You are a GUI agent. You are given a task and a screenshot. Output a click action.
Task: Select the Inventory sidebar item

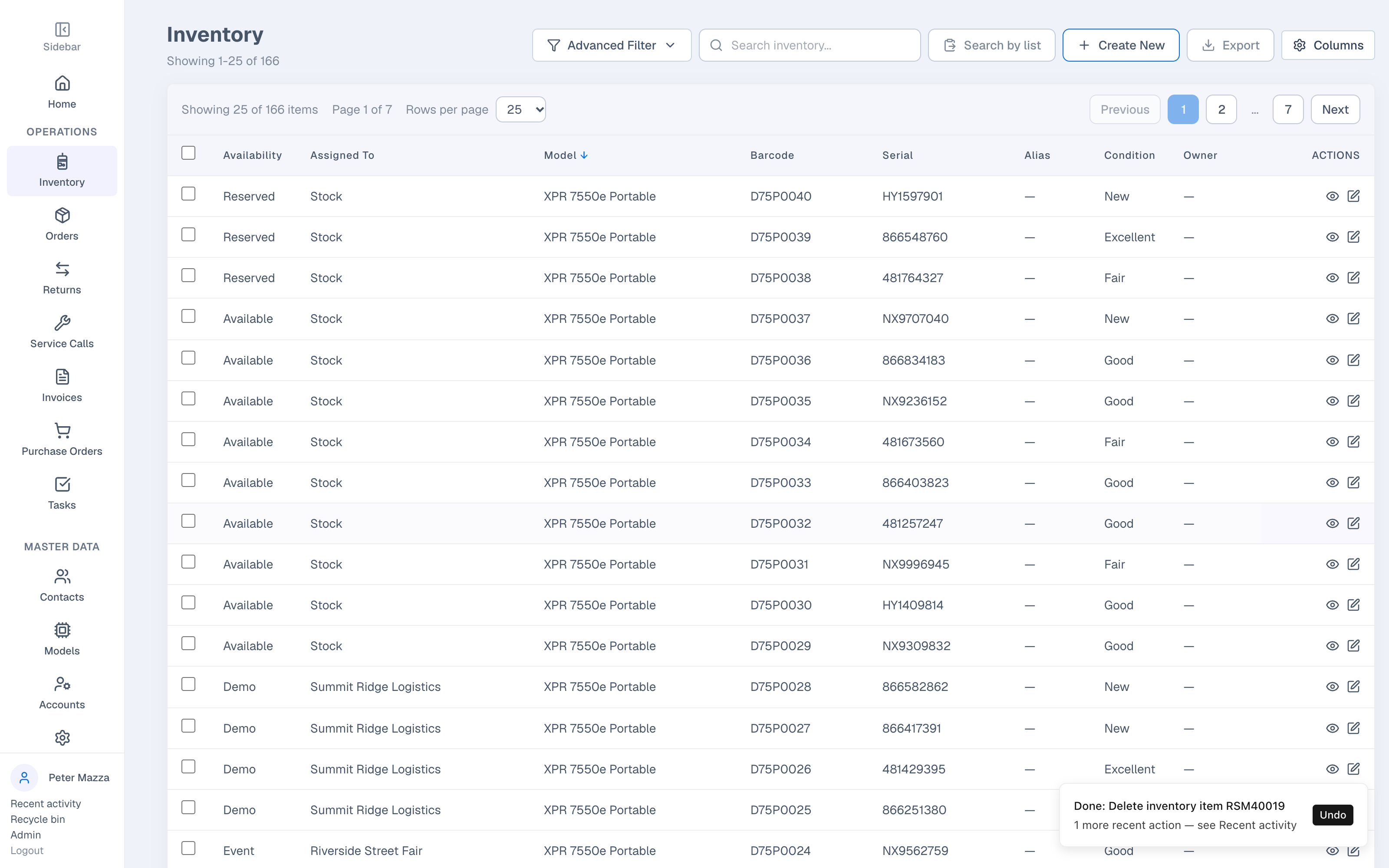[x=62, y=171]
